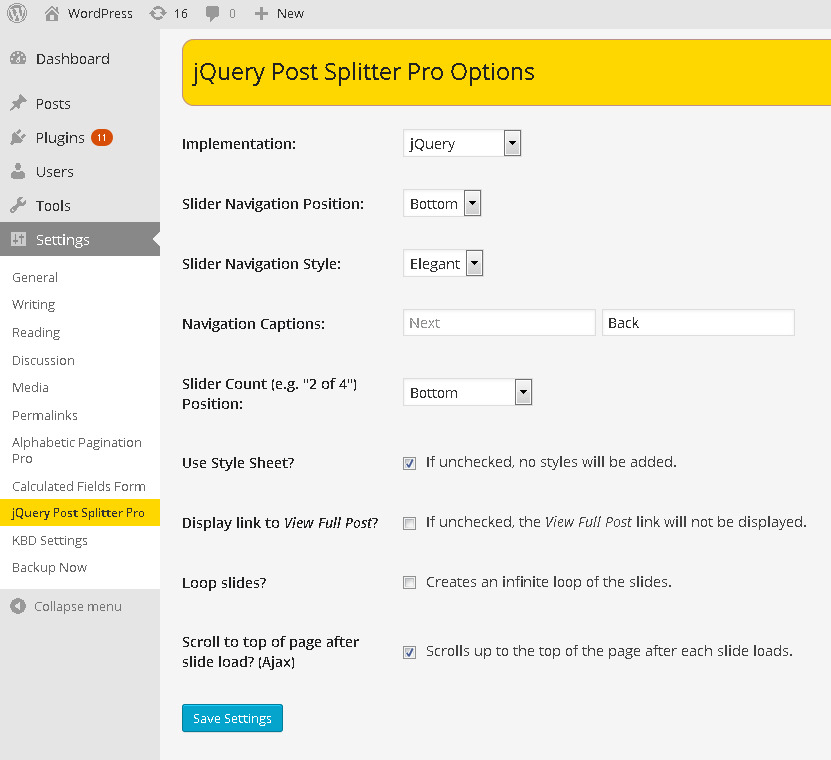
Task: Collapse the menu using the arrow icon
Action: [x=18, y=606]
